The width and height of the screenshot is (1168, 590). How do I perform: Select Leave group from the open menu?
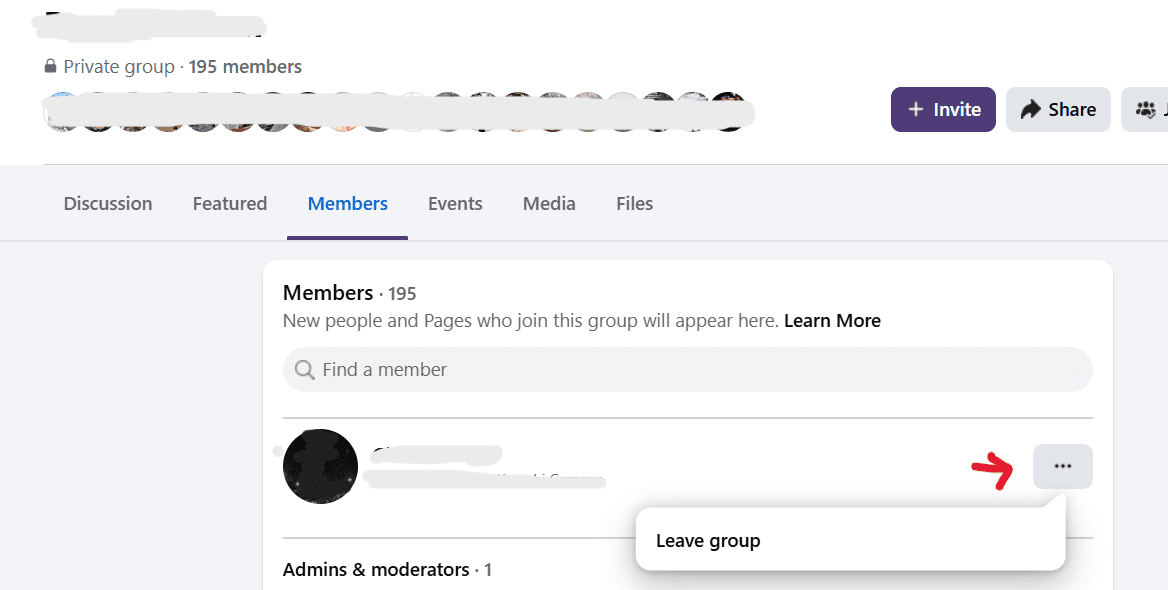(707, 540)
